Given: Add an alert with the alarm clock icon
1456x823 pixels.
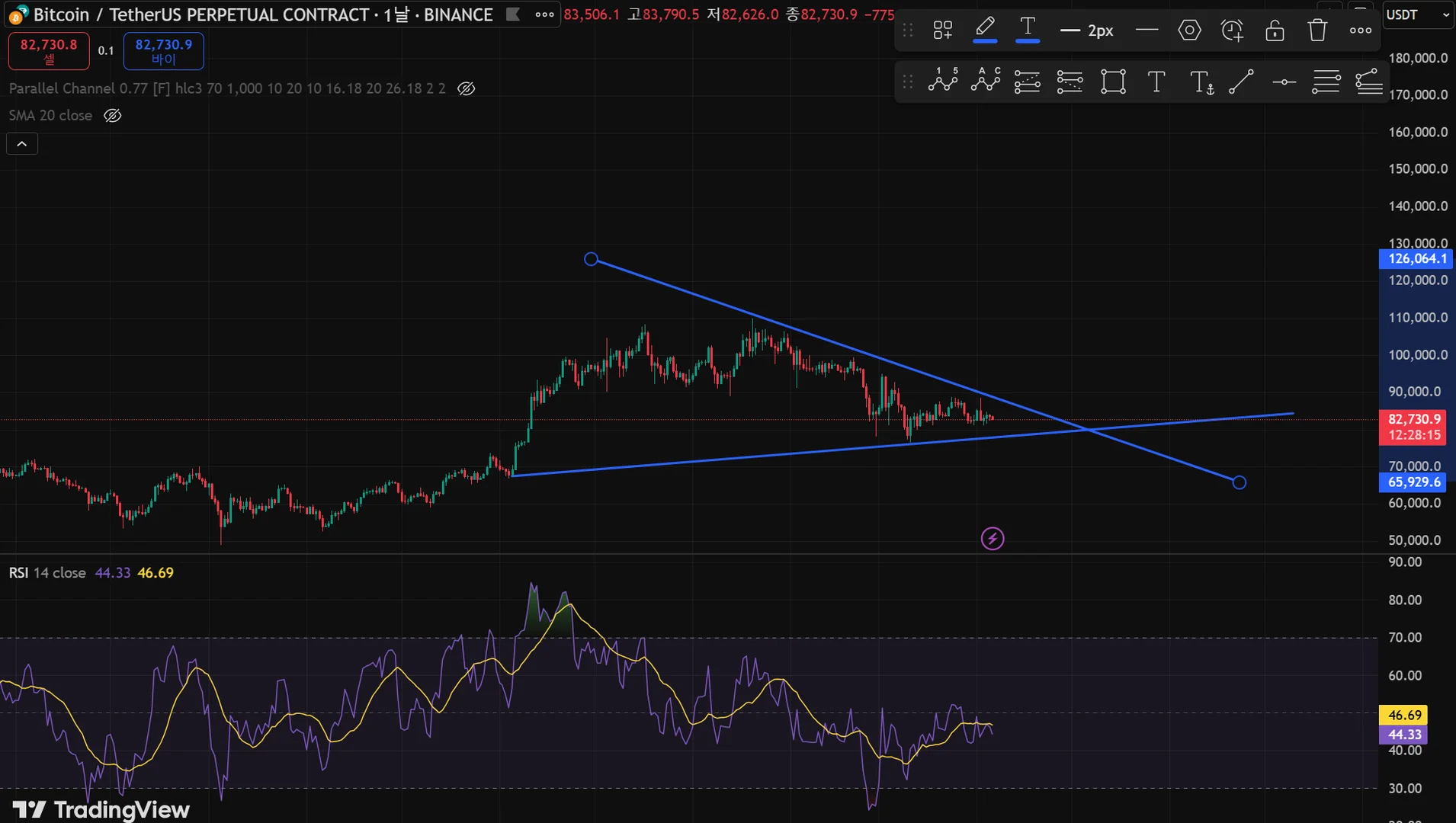Looking at the screenshot, I should (x=1232, y=30).
